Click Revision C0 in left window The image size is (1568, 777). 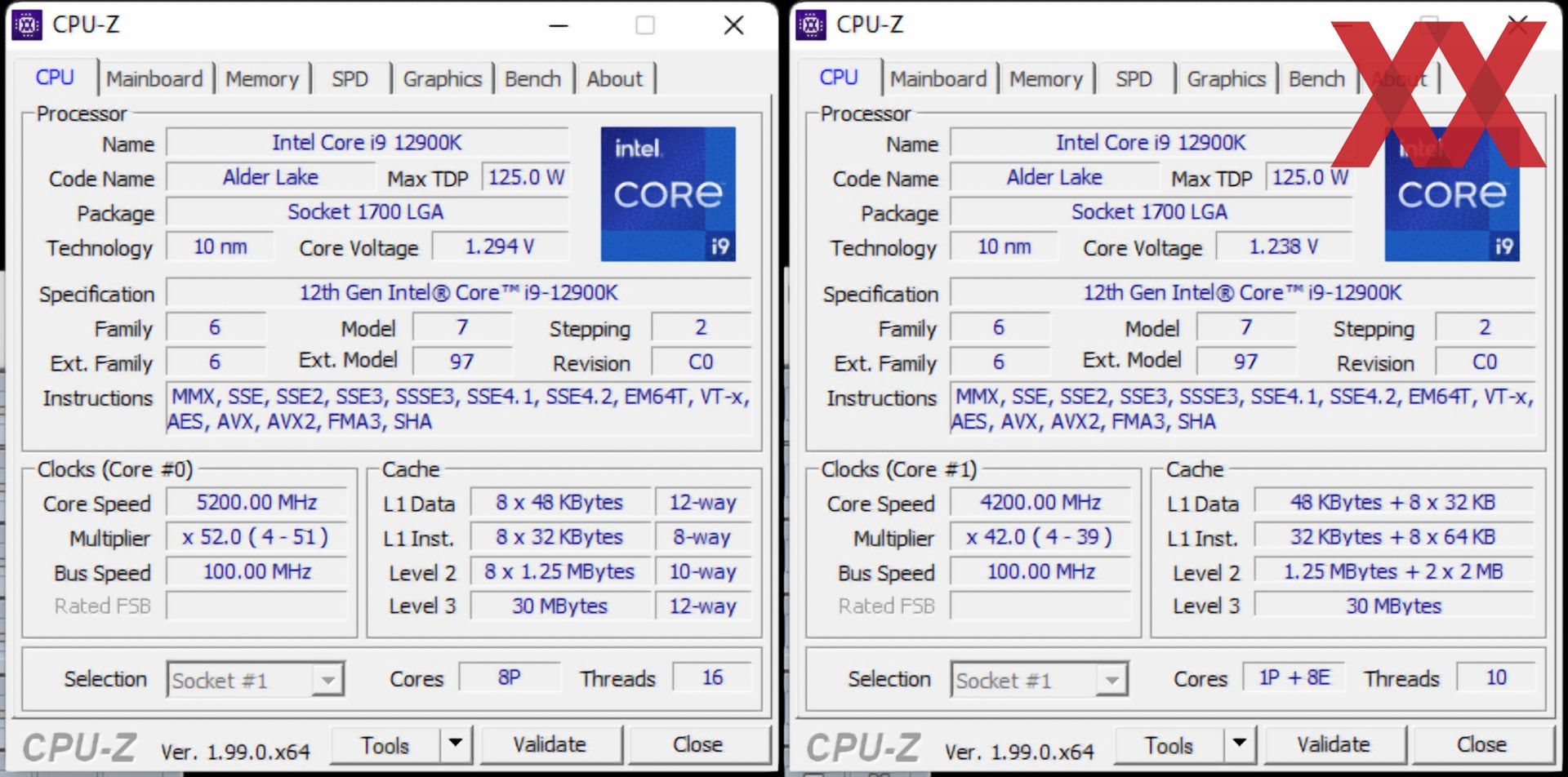702,362
